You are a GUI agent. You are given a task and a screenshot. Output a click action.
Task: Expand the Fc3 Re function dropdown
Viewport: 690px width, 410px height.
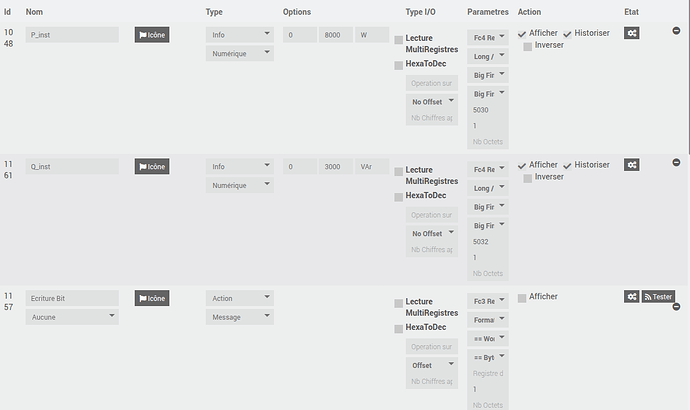click(x=488, y=301)
